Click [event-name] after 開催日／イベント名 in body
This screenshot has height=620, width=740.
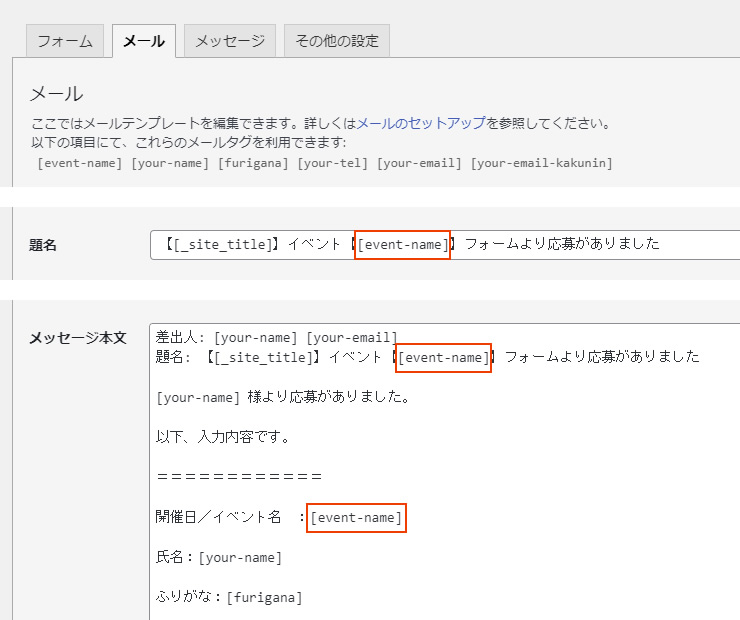tap(356, 517)
